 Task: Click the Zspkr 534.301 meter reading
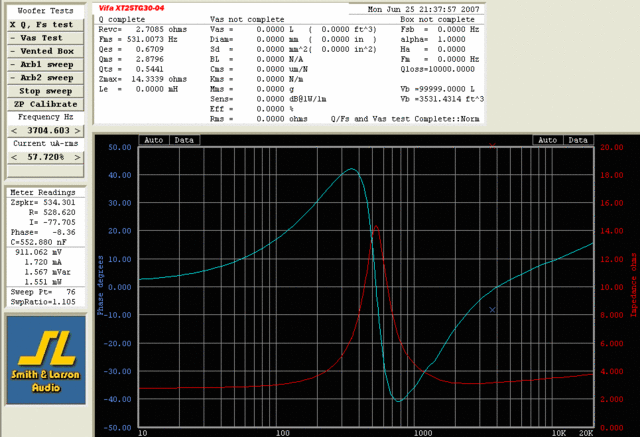pyautogui.click(x=43, y=202)
